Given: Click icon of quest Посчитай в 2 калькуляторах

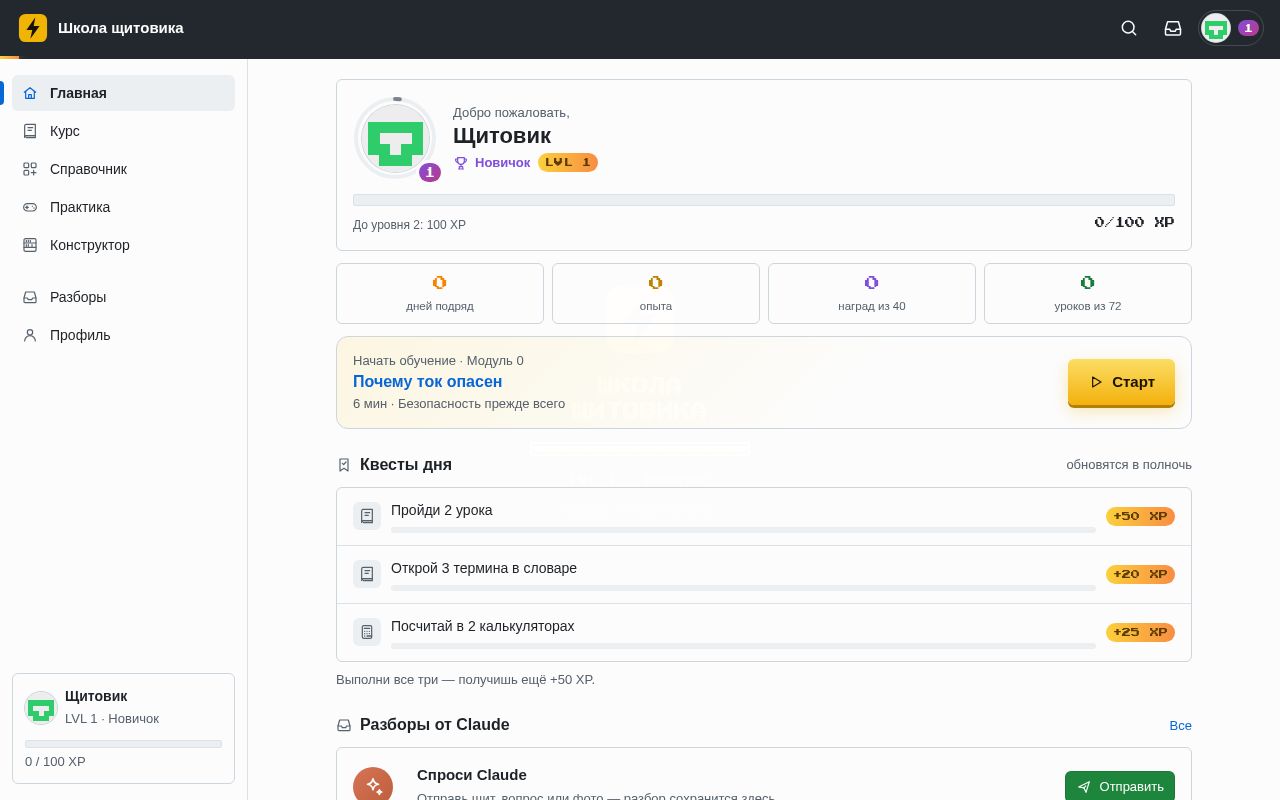Looking at the screenshot, I should click(x=367, y=632).
